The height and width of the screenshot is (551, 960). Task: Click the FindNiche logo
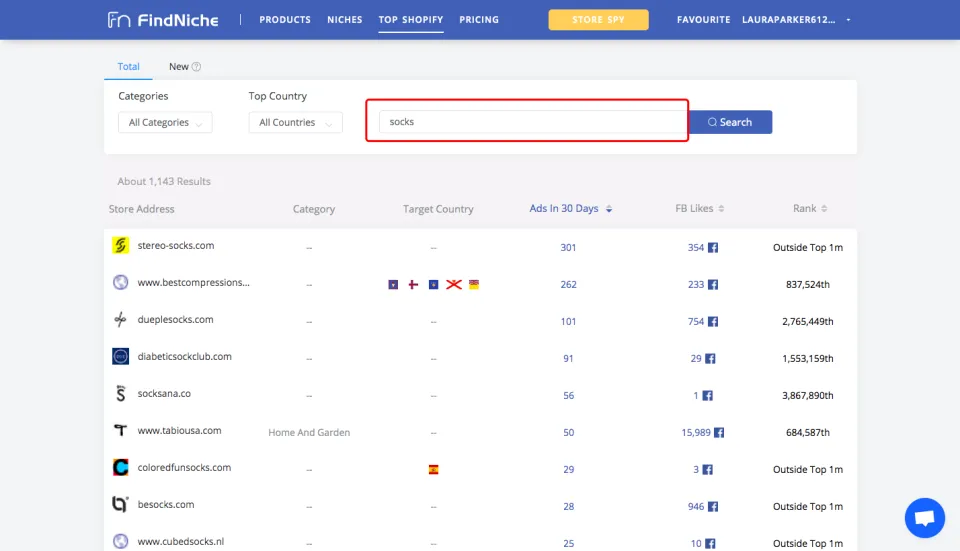(x=162, y=20)
